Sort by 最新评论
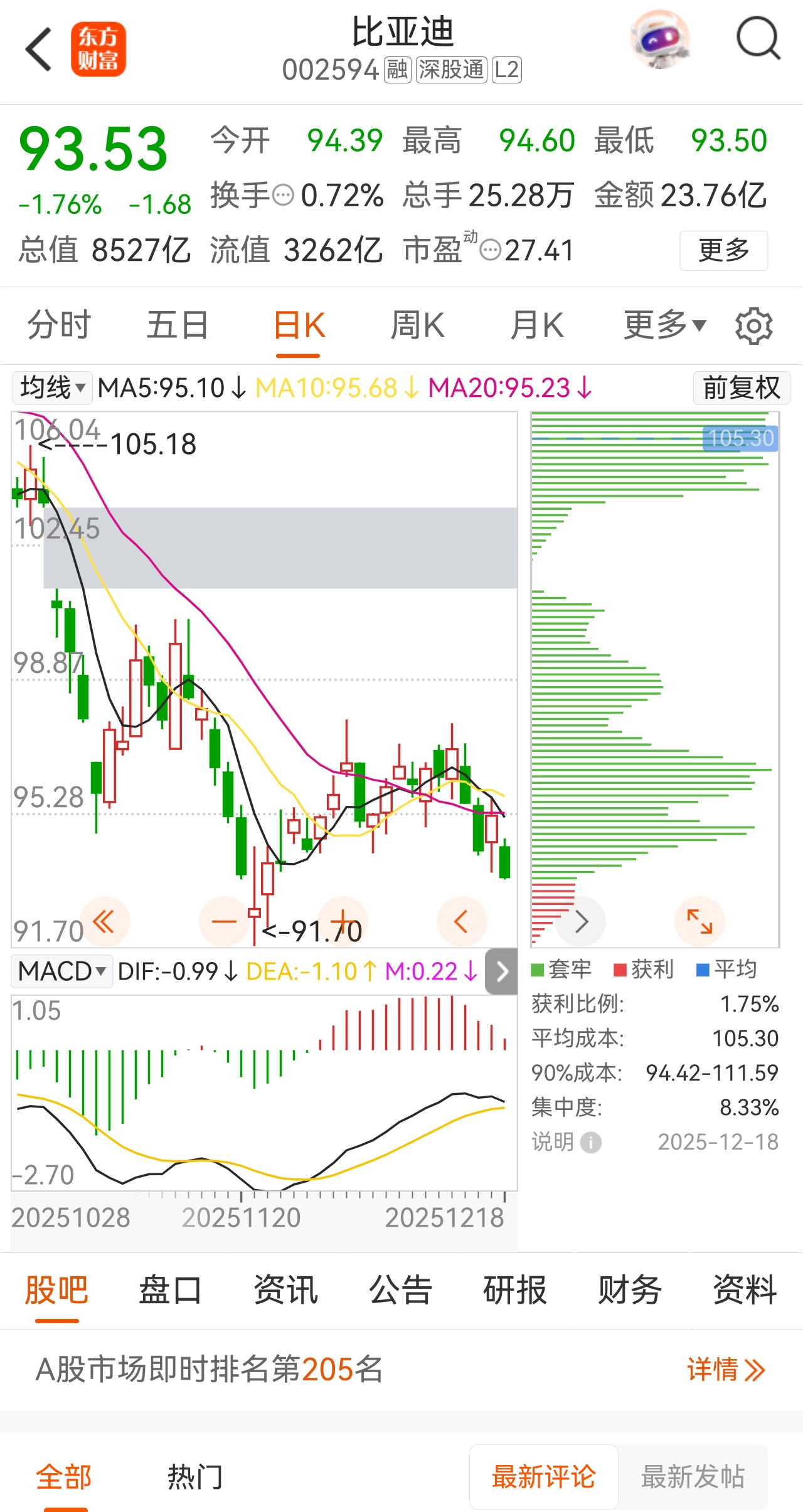The width and height of the screenshot is (803, 1512). 544,1478
